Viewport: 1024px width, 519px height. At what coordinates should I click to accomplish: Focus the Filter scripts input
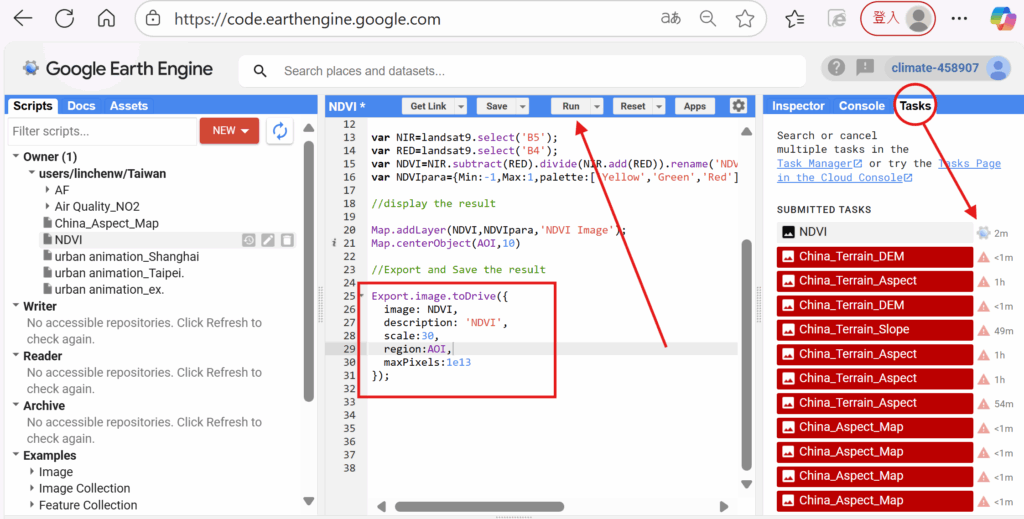pos(102,131)
